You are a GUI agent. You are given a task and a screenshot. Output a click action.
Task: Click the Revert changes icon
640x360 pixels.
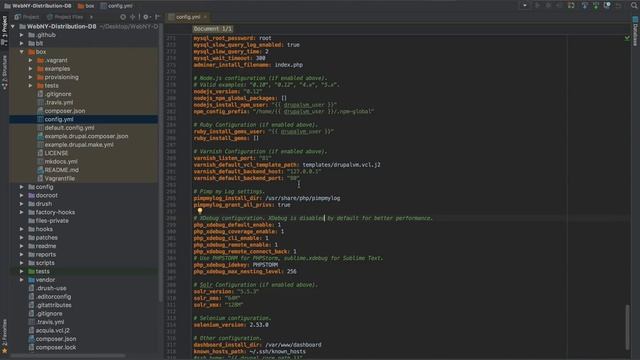pos(619,5)
